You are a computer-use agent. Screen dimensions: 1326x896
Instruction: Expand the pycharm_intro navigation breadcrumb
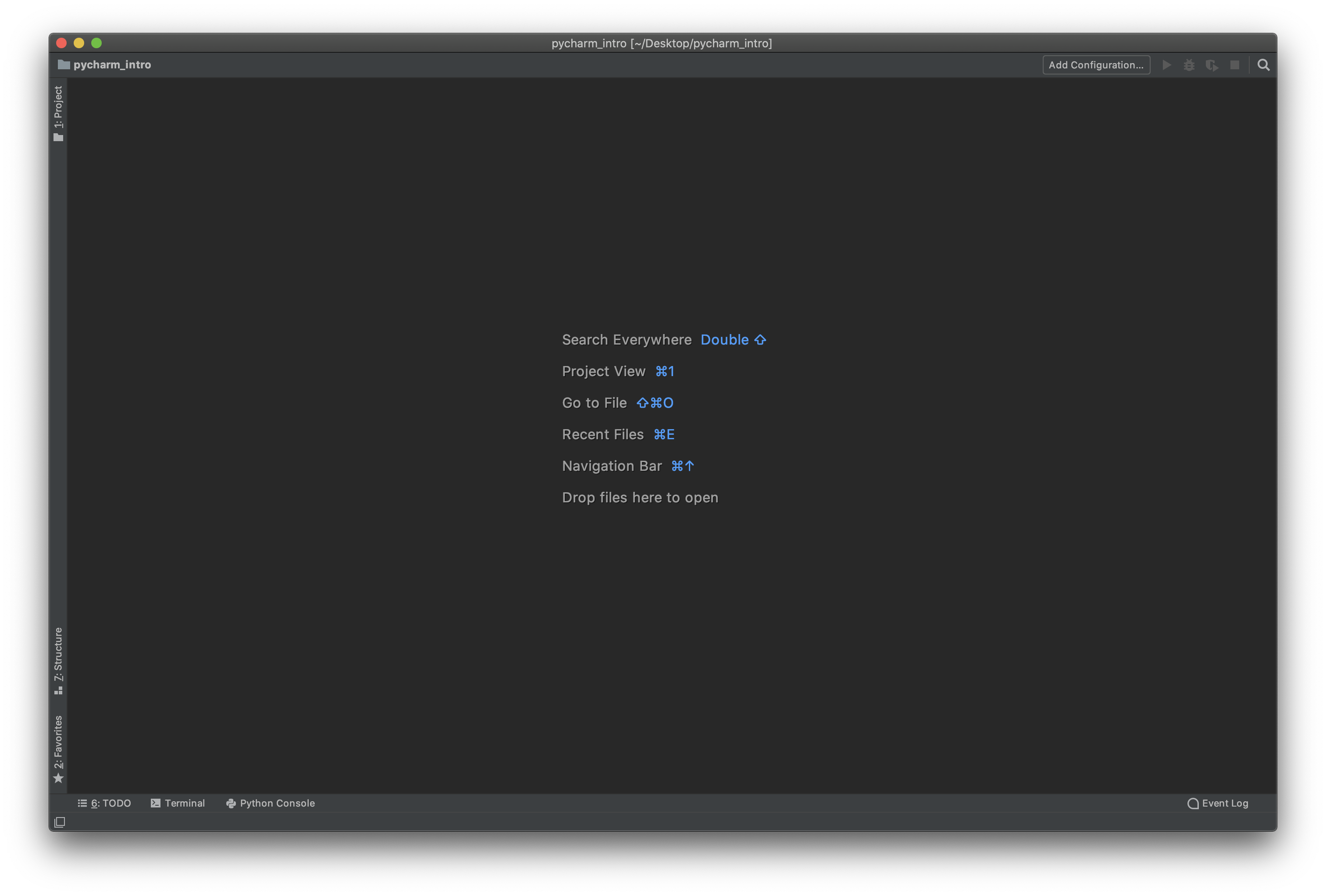click(112, 64)
